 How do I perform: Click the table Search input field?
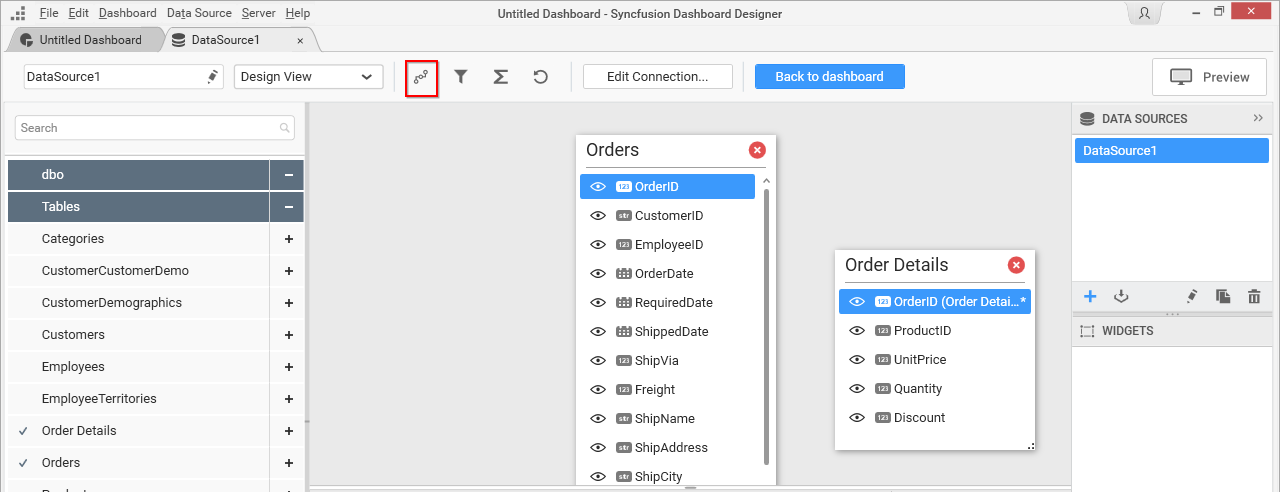pyautogui.click(x=147, y=128)
